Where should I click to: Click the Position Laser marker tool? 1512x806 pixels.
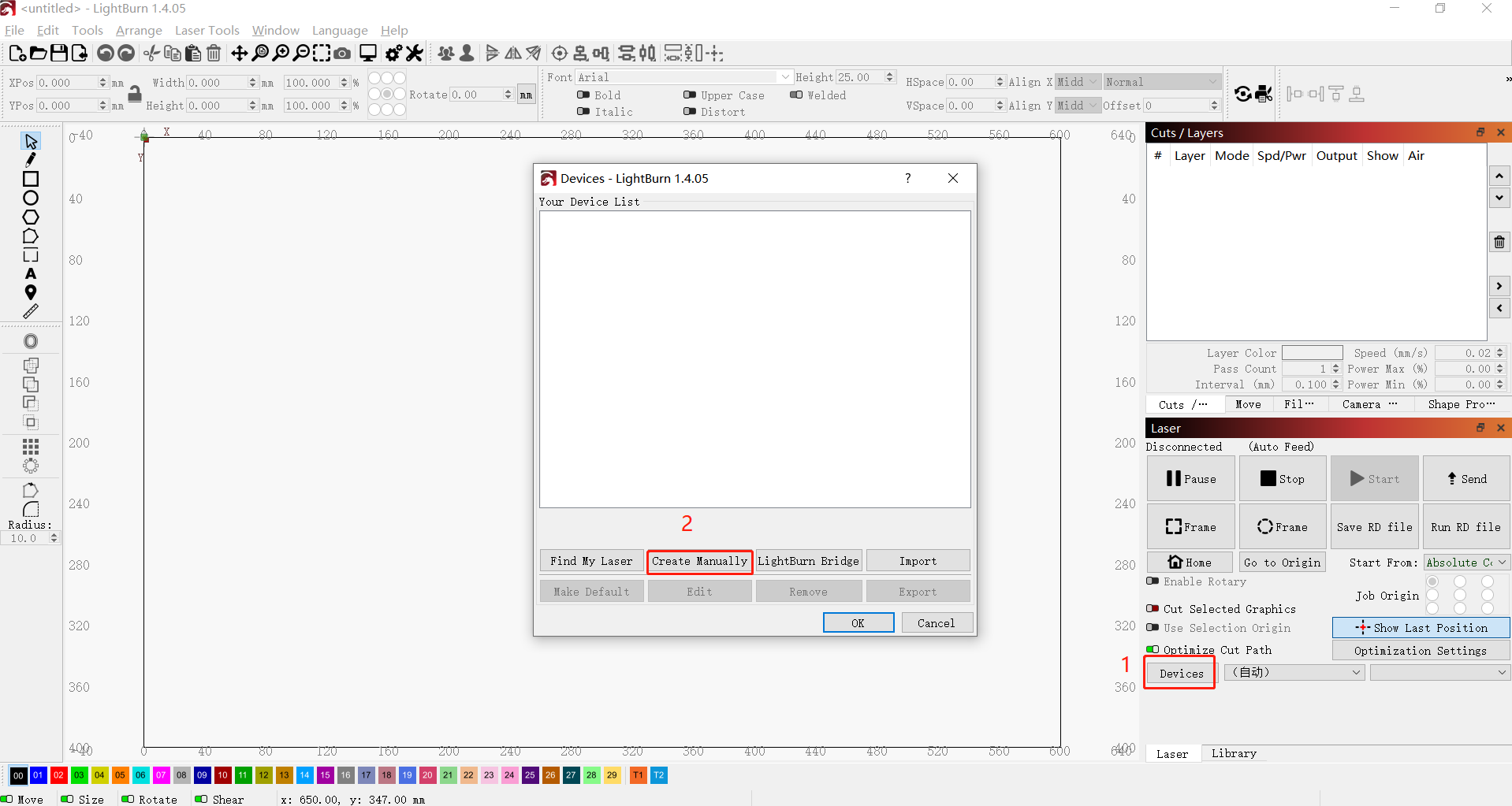tap(31, 292)
